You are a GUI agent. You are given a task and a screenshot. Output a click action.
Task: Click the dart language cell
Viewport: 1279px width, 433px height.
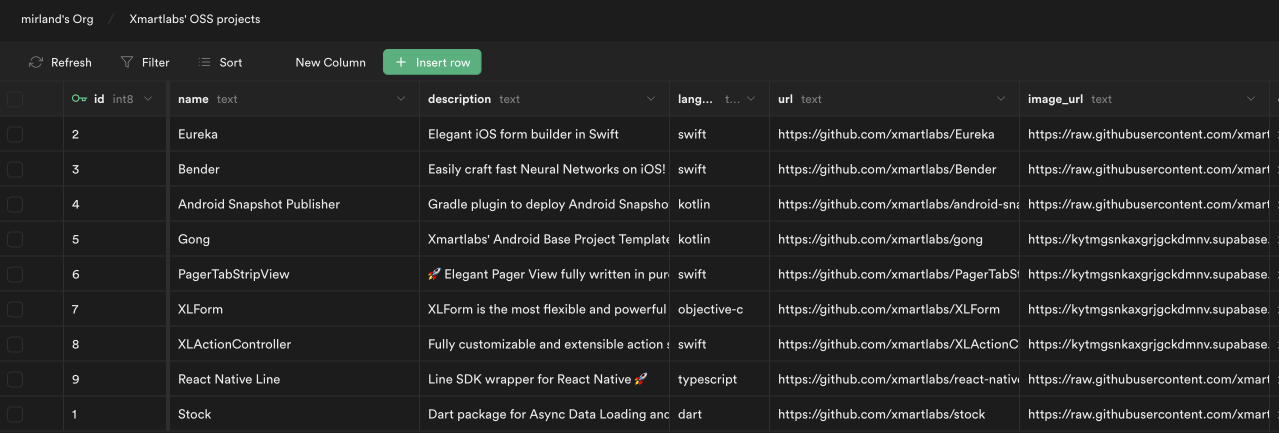719,414
